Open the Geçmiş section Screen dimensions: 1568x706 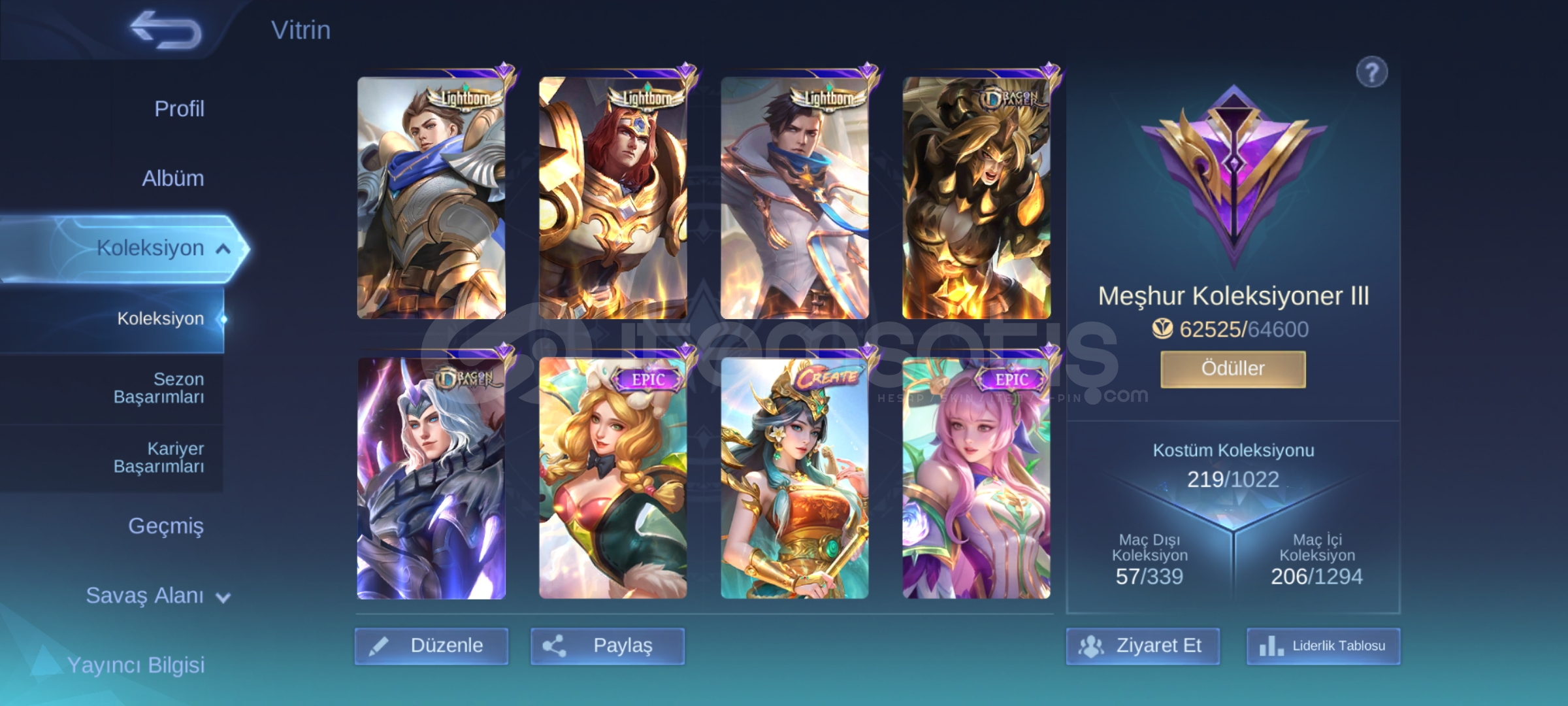(166, 526)
